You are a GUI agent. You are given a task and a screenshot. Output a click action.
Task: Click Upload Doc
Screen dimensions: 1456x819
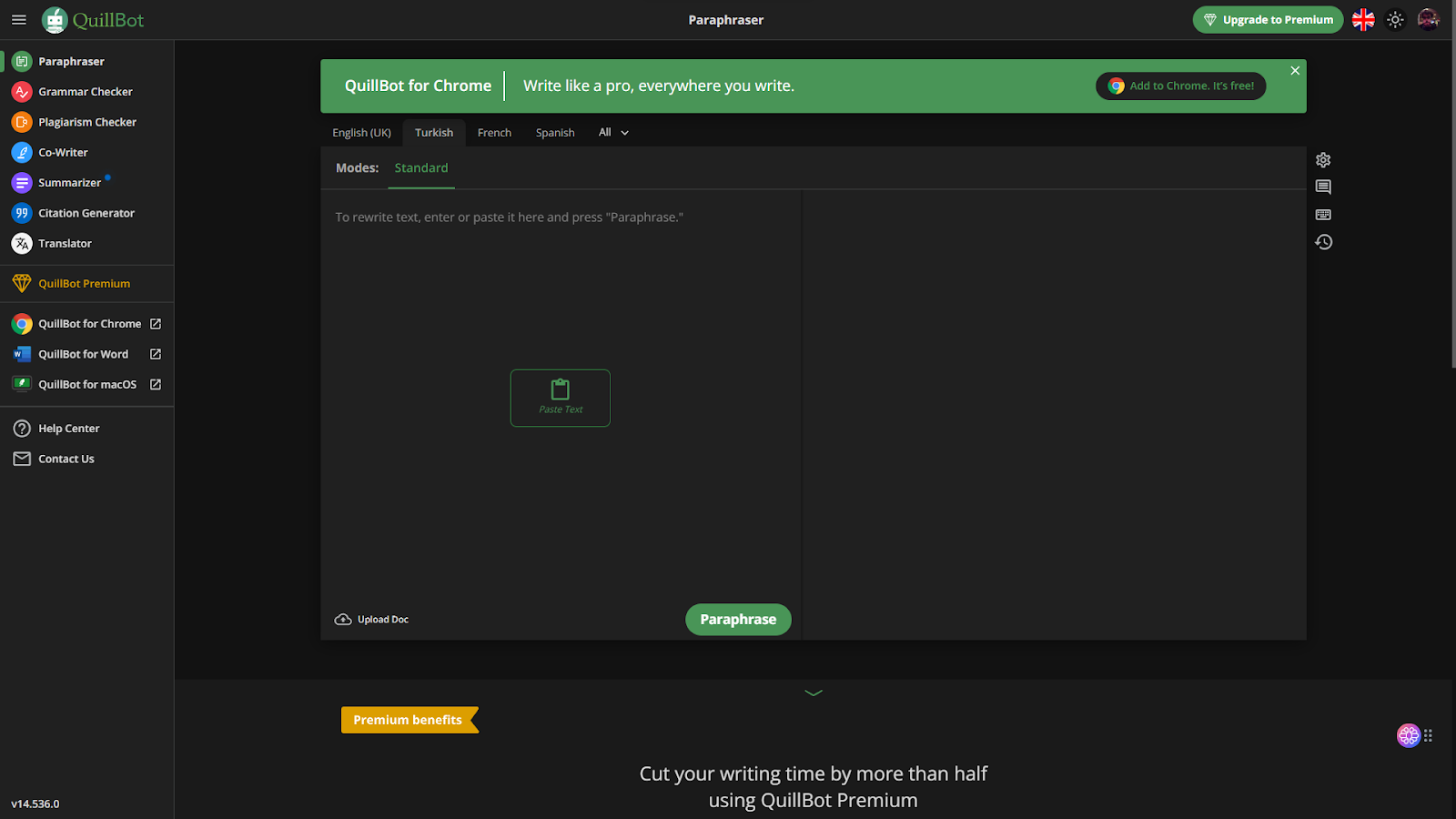pos(371,620)
